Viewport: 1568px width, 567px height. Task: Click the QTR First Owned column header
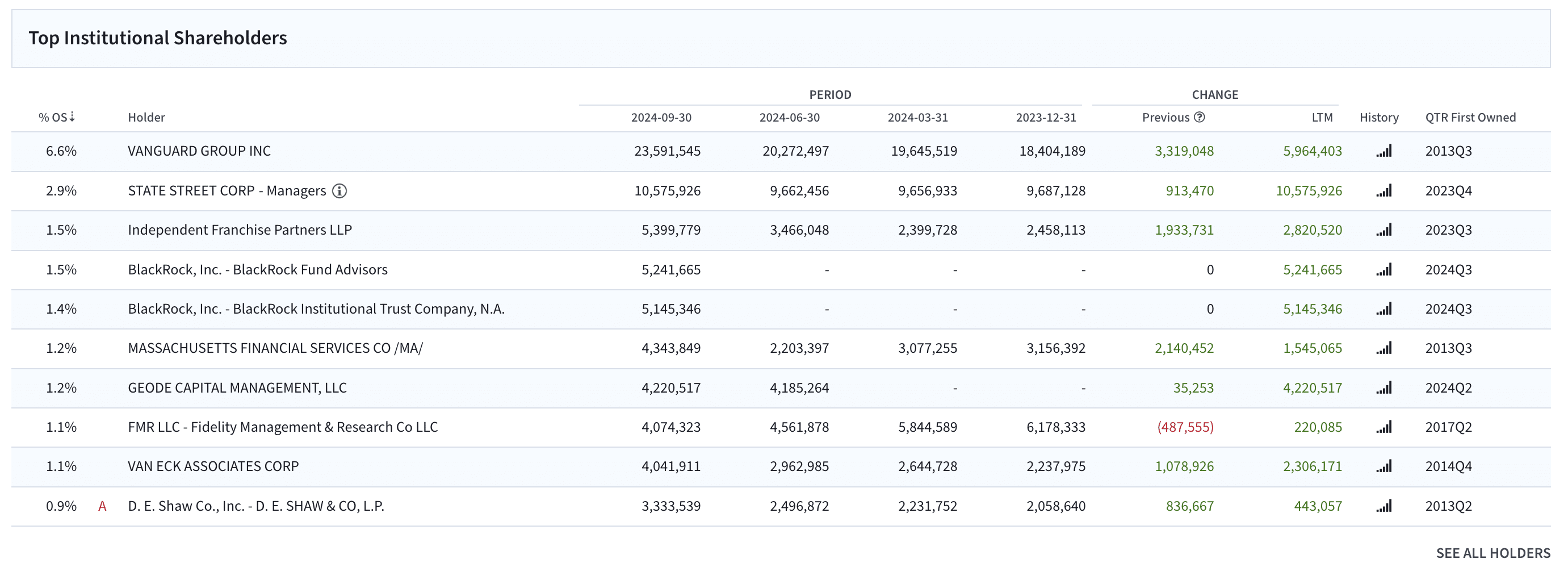[x=1470, y=117]
